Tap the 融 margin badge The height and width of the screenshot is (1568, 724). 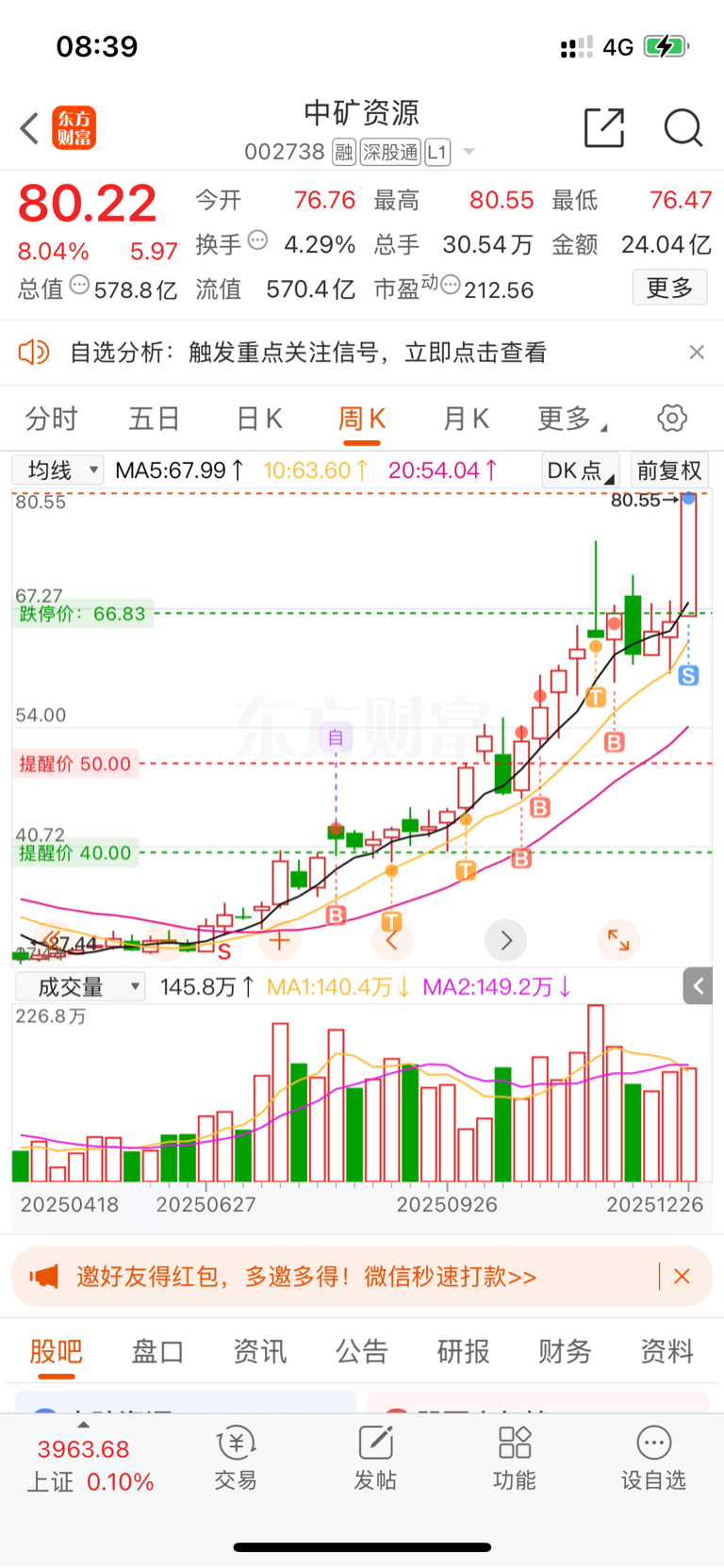pos(344,152)
